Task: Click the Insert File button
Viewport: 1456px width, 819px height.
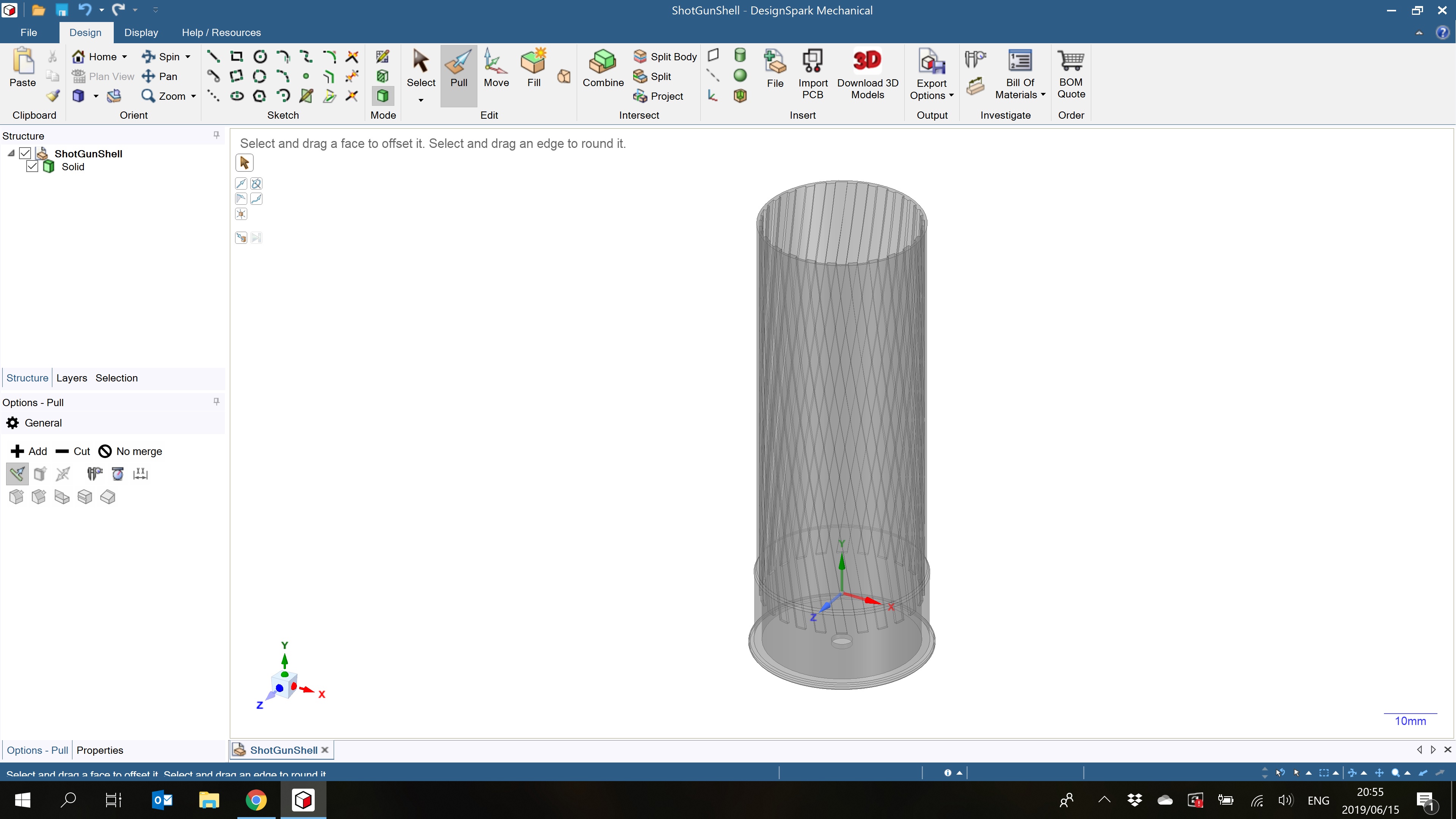Action: click(775, 68)
